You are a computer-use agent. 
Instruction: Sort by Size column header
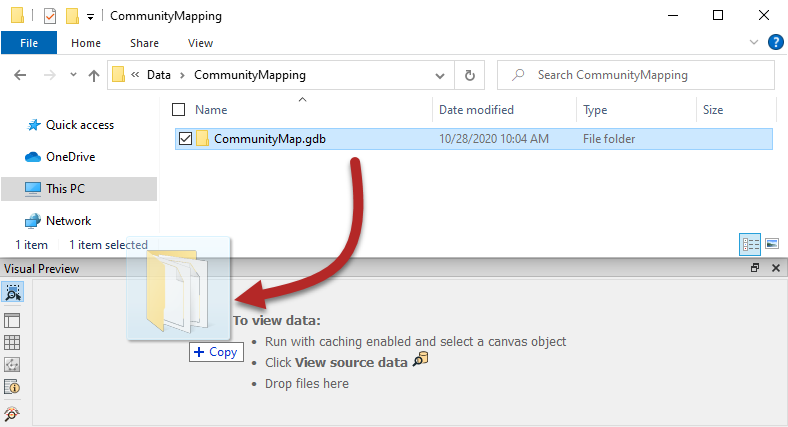(x=713, y=110)
